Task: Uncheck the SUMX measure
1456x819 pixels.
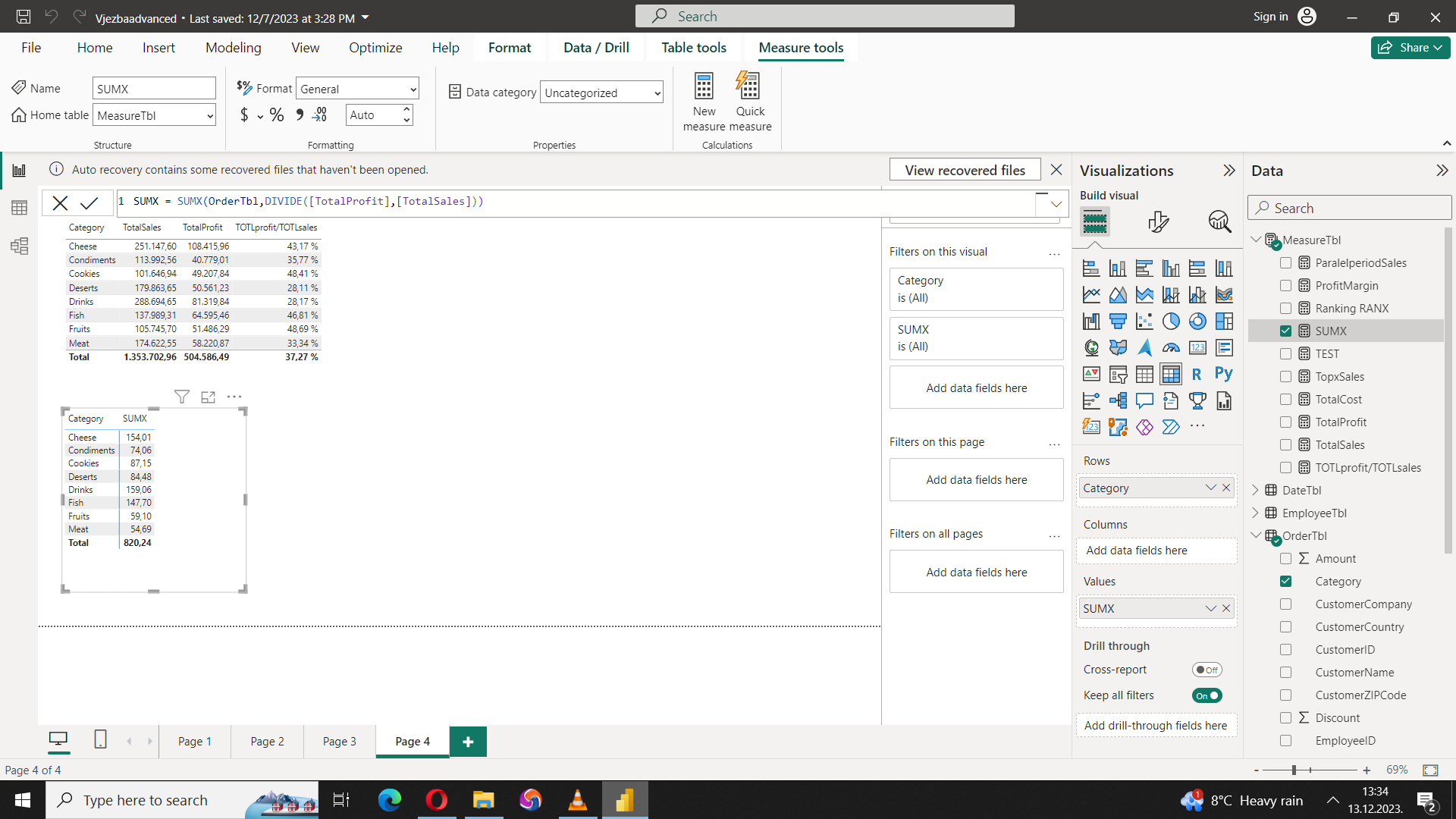Action: coord(1285,331)
